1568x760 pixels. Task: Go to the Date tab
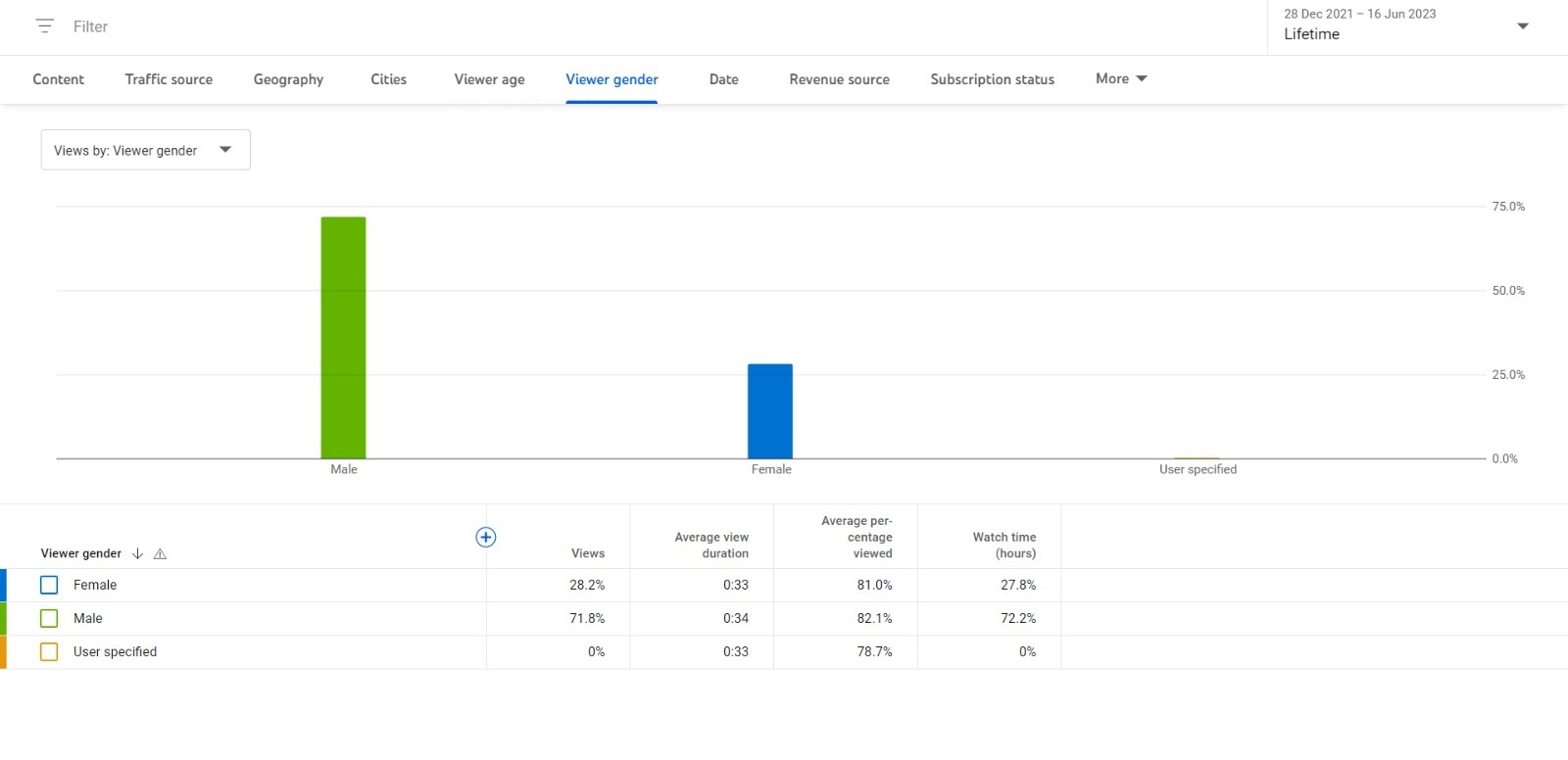coord(724,79)
